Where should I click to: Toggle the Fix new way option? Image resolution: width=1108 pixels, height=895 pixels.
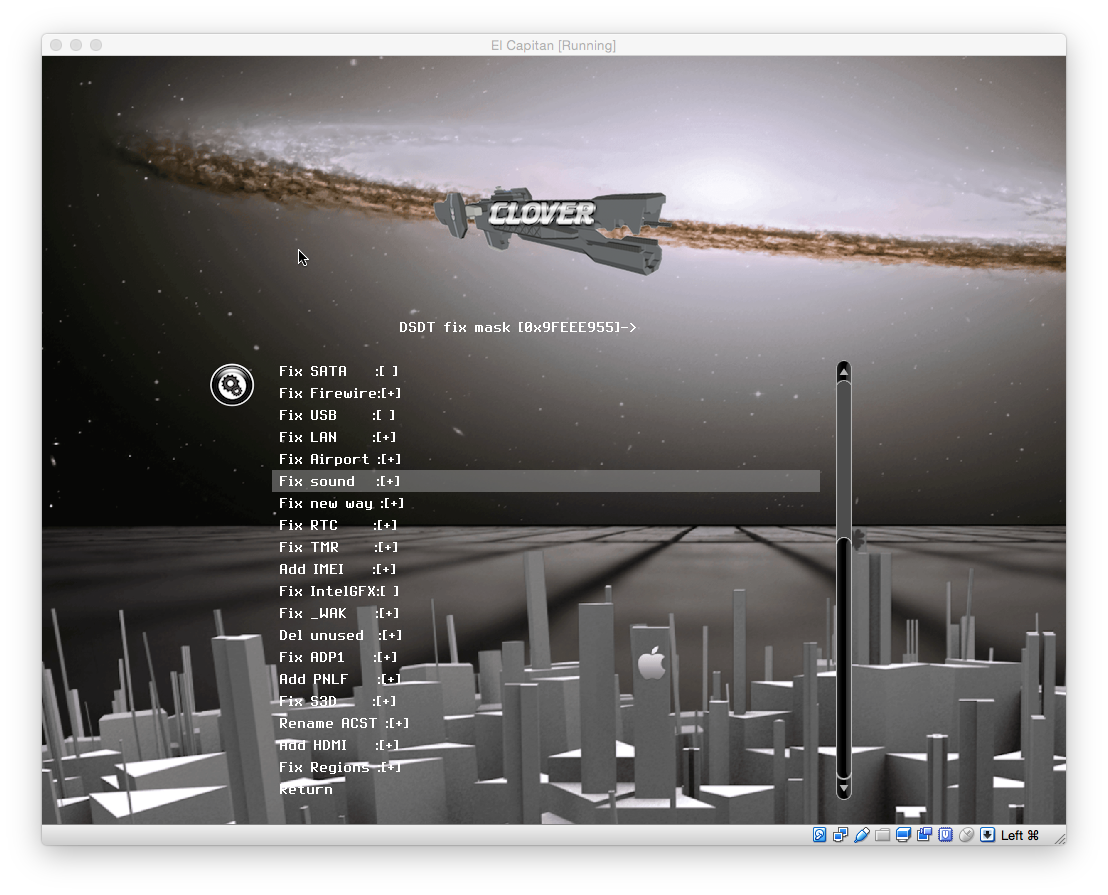546,503
